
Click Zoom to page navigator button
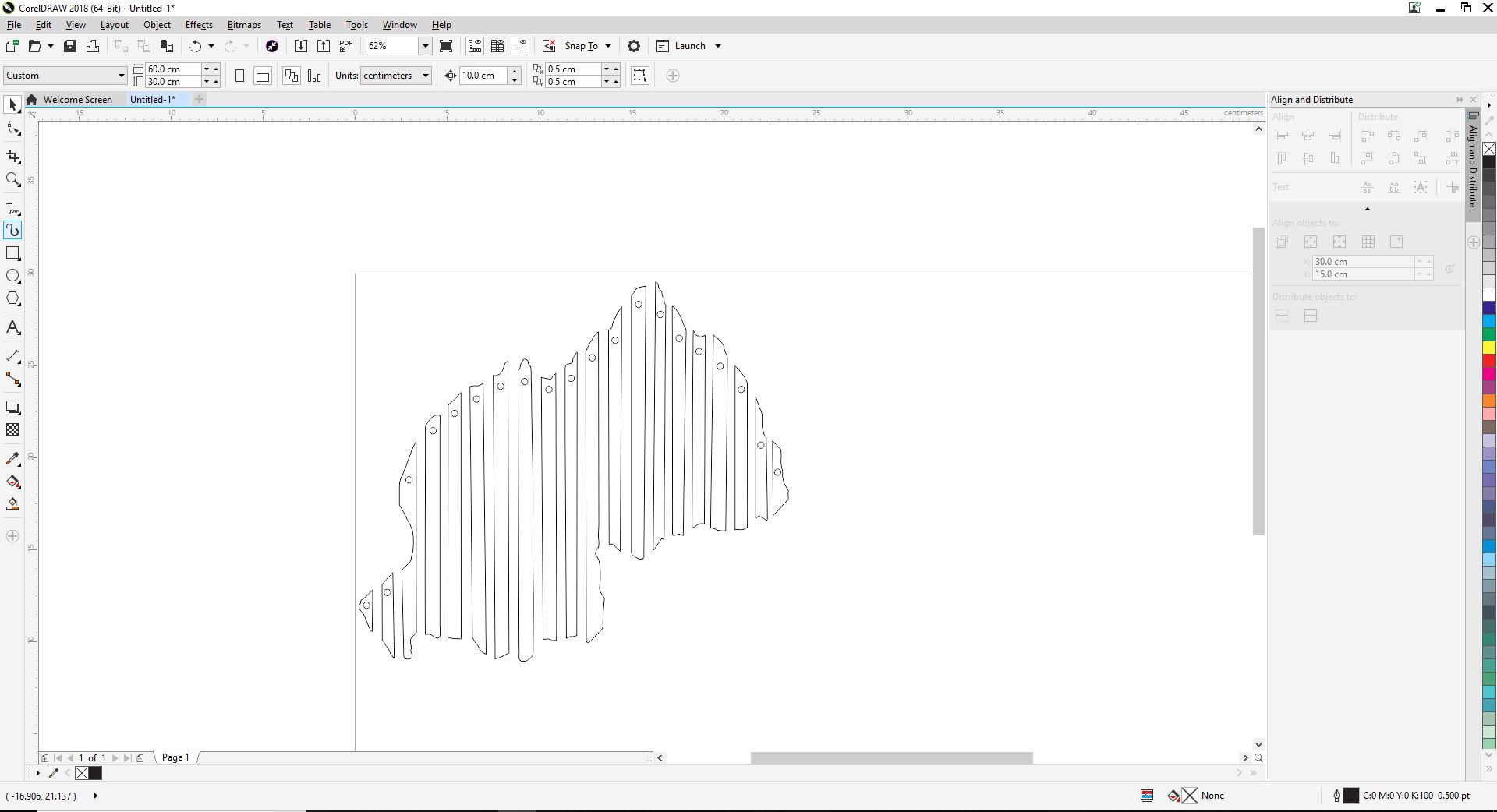pyautogui.click(x=1258, y=757)
